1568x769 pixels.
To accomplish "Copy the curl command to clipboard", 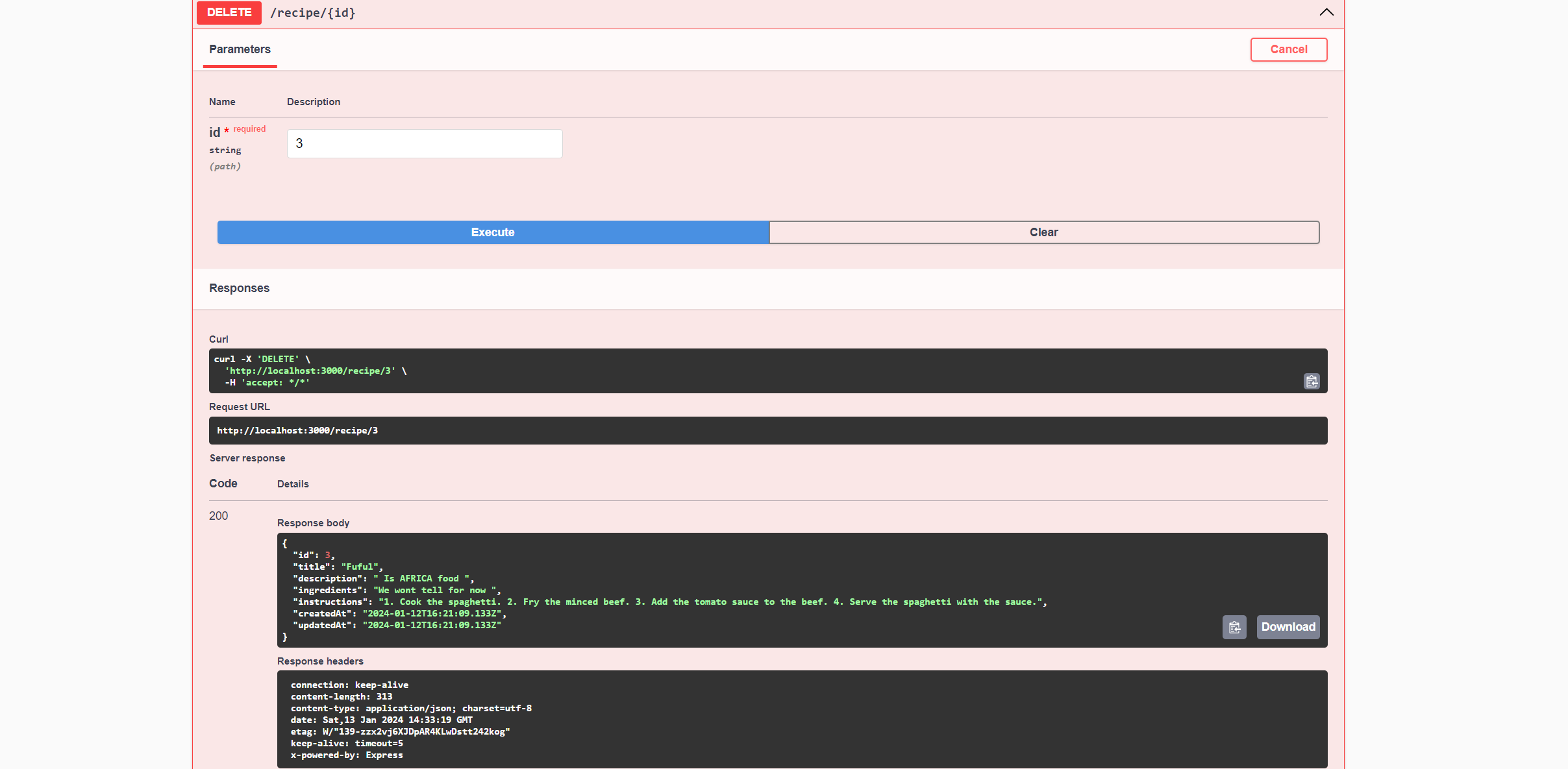I will [1312, 381].
